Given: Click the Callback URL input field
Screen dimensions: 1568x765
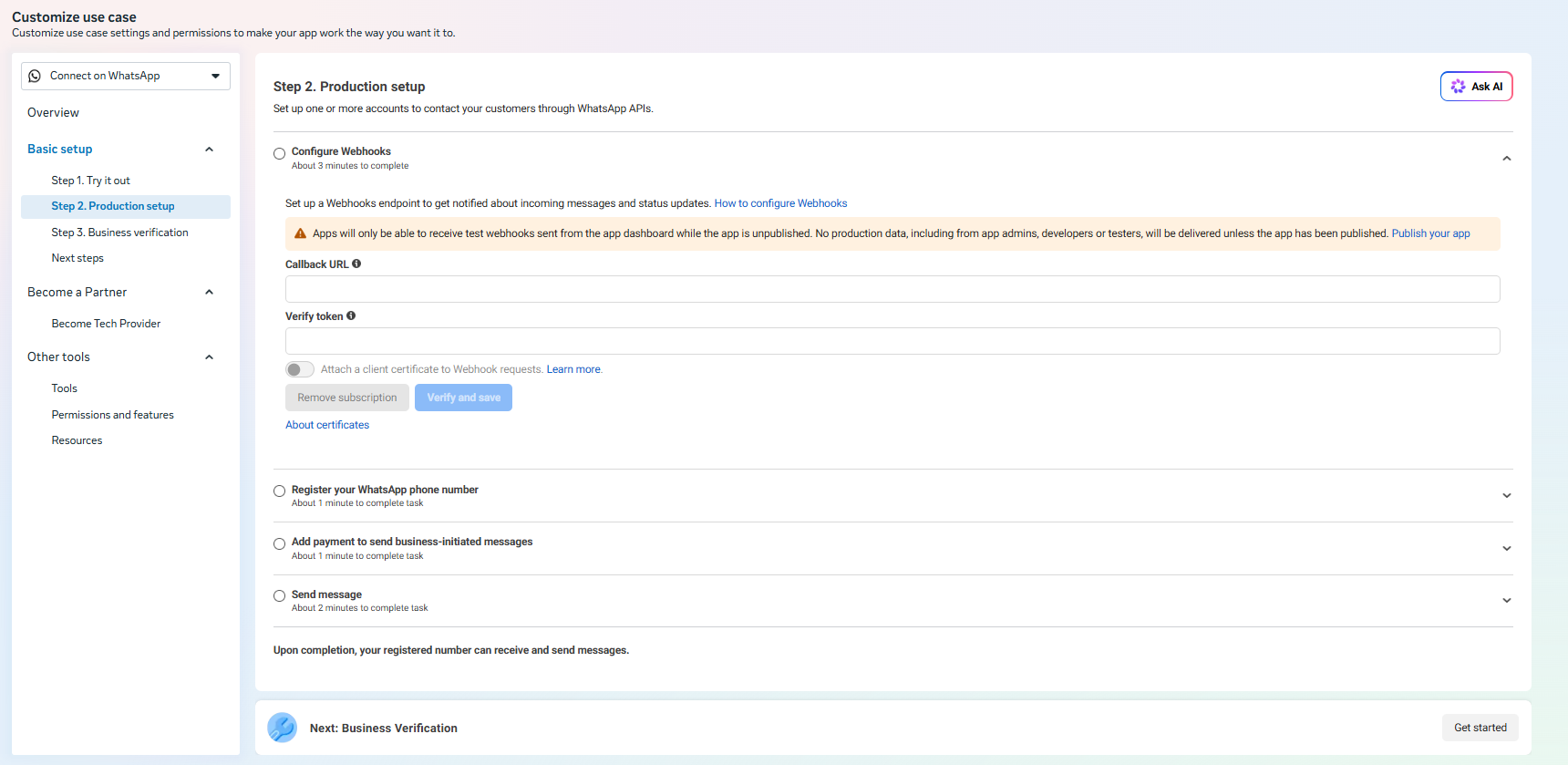Looking at the screenshot, I should pyautogui.click(x=892, y=289).
